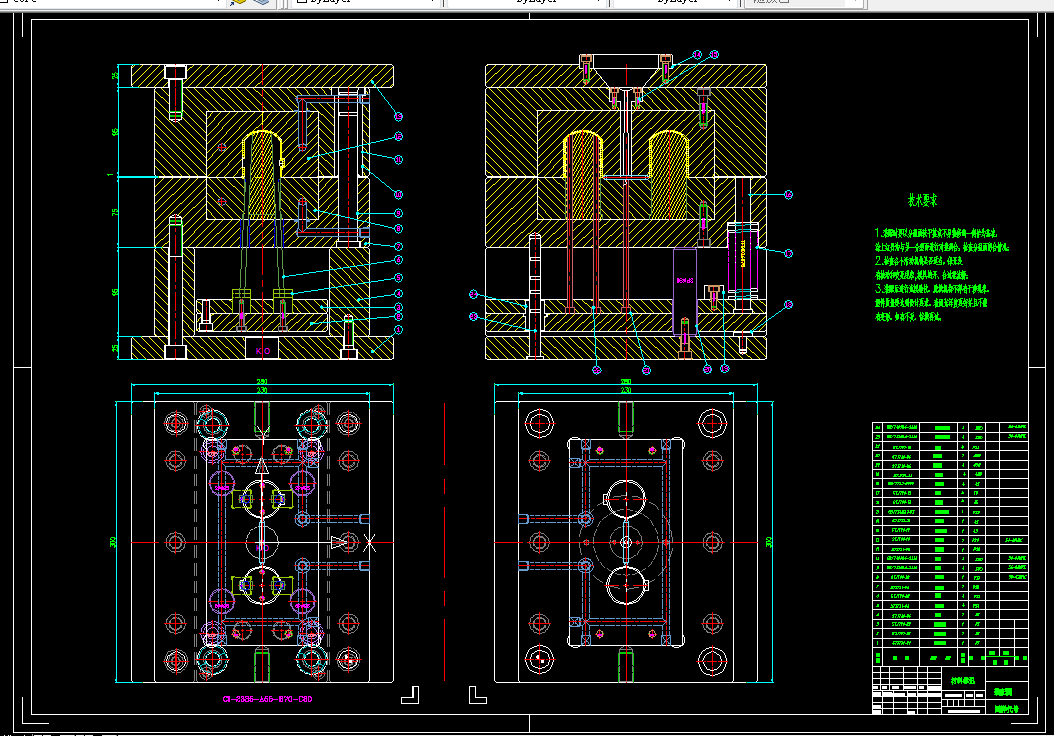The width and height of the screenshot is (1054, 736).
Task: Select the 300 height dimension beside left plan view
Action: click(113, 542)
